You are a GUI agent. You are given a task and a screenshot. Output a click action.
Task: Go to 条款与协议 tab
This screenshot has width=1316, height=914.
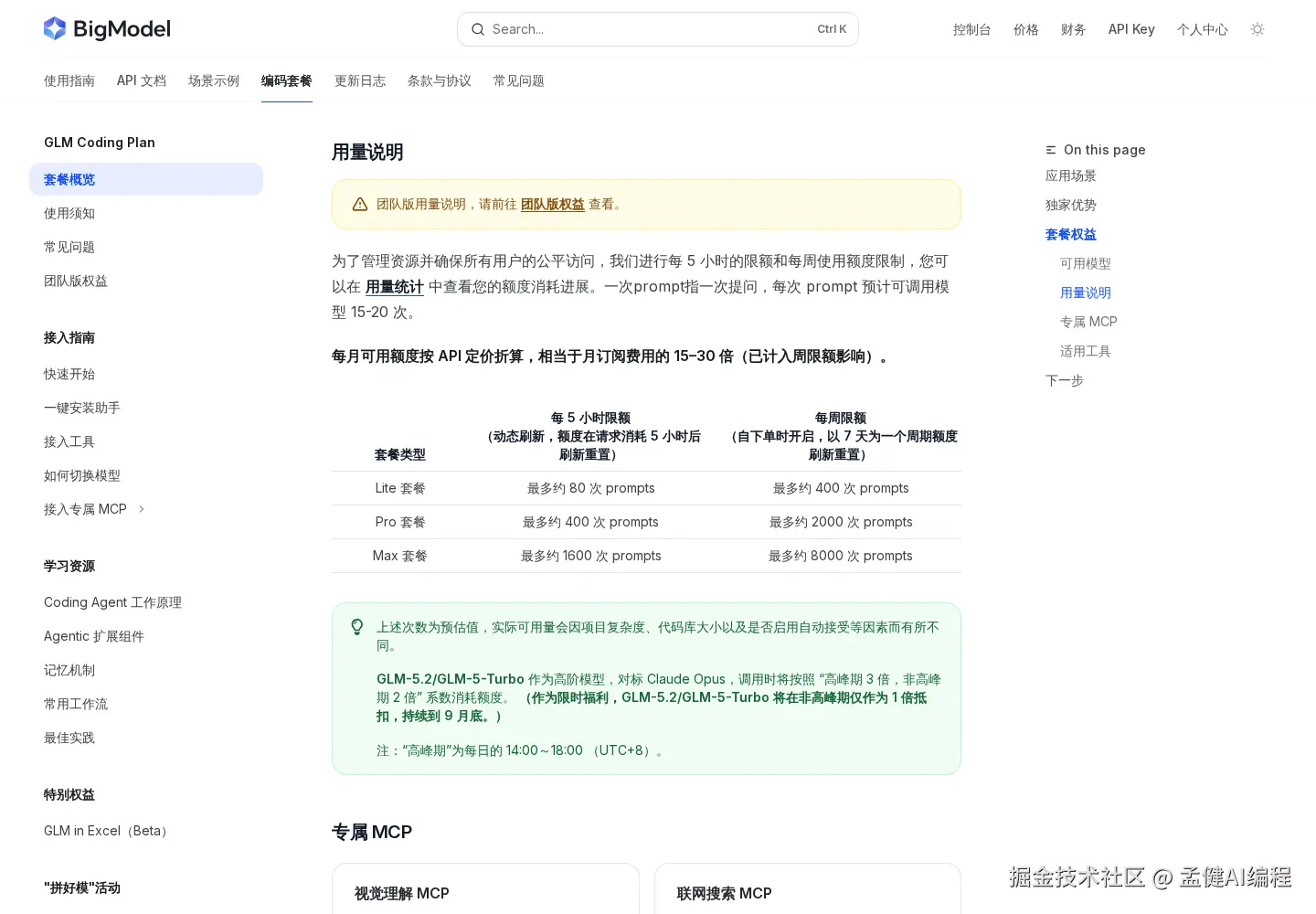(x=440, y=80)
